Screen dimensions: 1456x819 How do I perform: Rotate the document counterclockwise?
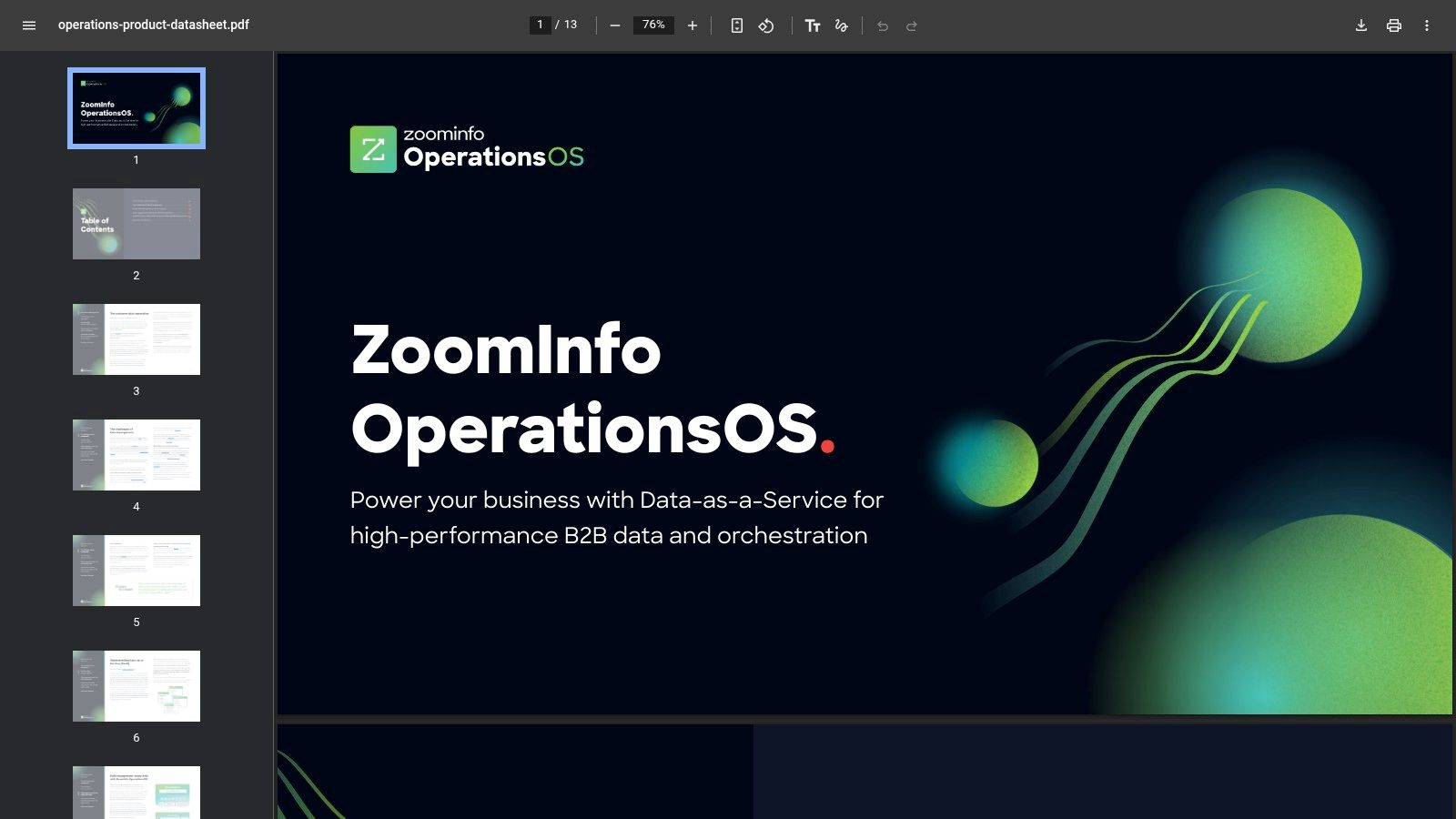[766, 25]
